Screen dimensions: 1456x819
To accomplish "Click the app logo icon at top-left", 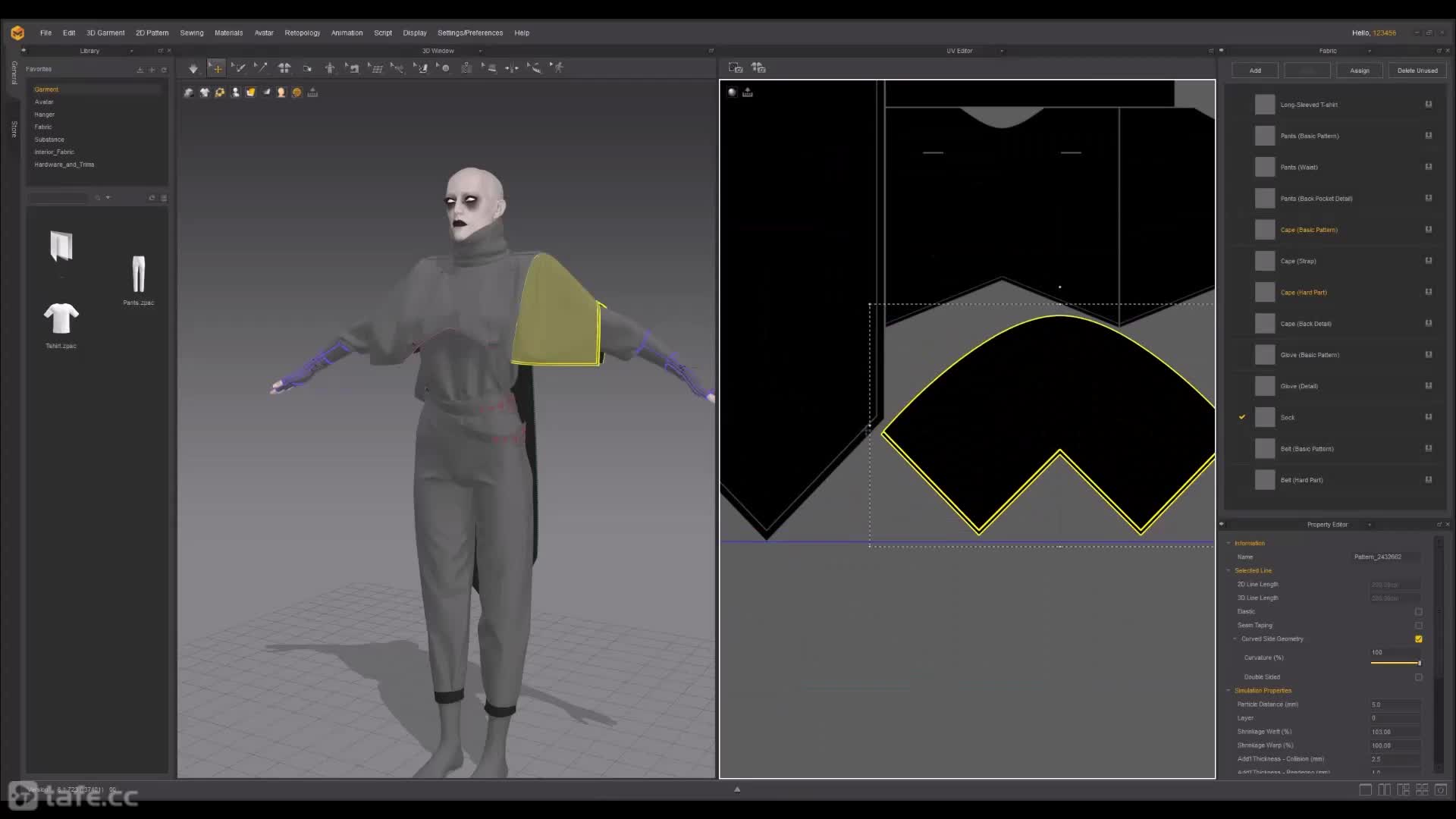I will point(17,33).
